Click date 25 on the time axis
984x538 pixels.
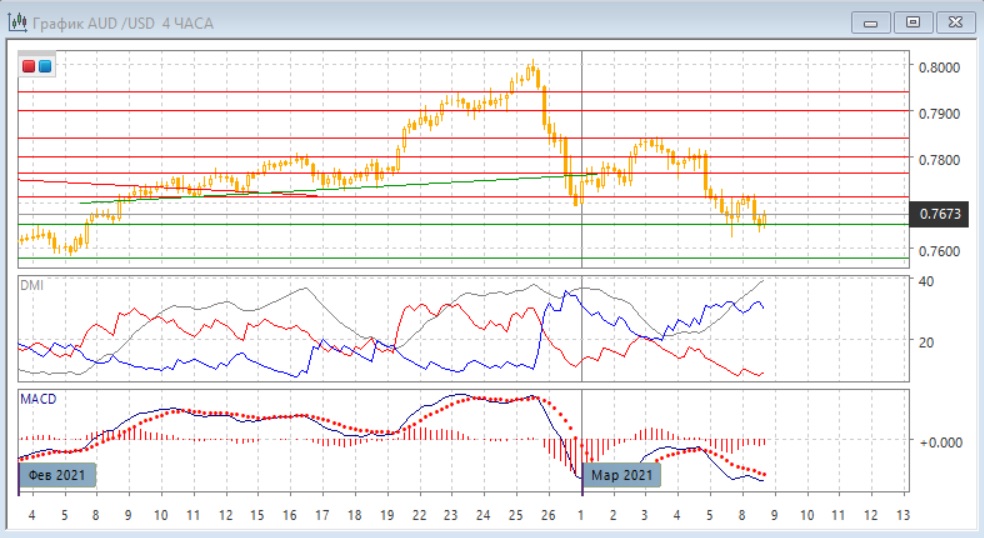click(516, 515)
